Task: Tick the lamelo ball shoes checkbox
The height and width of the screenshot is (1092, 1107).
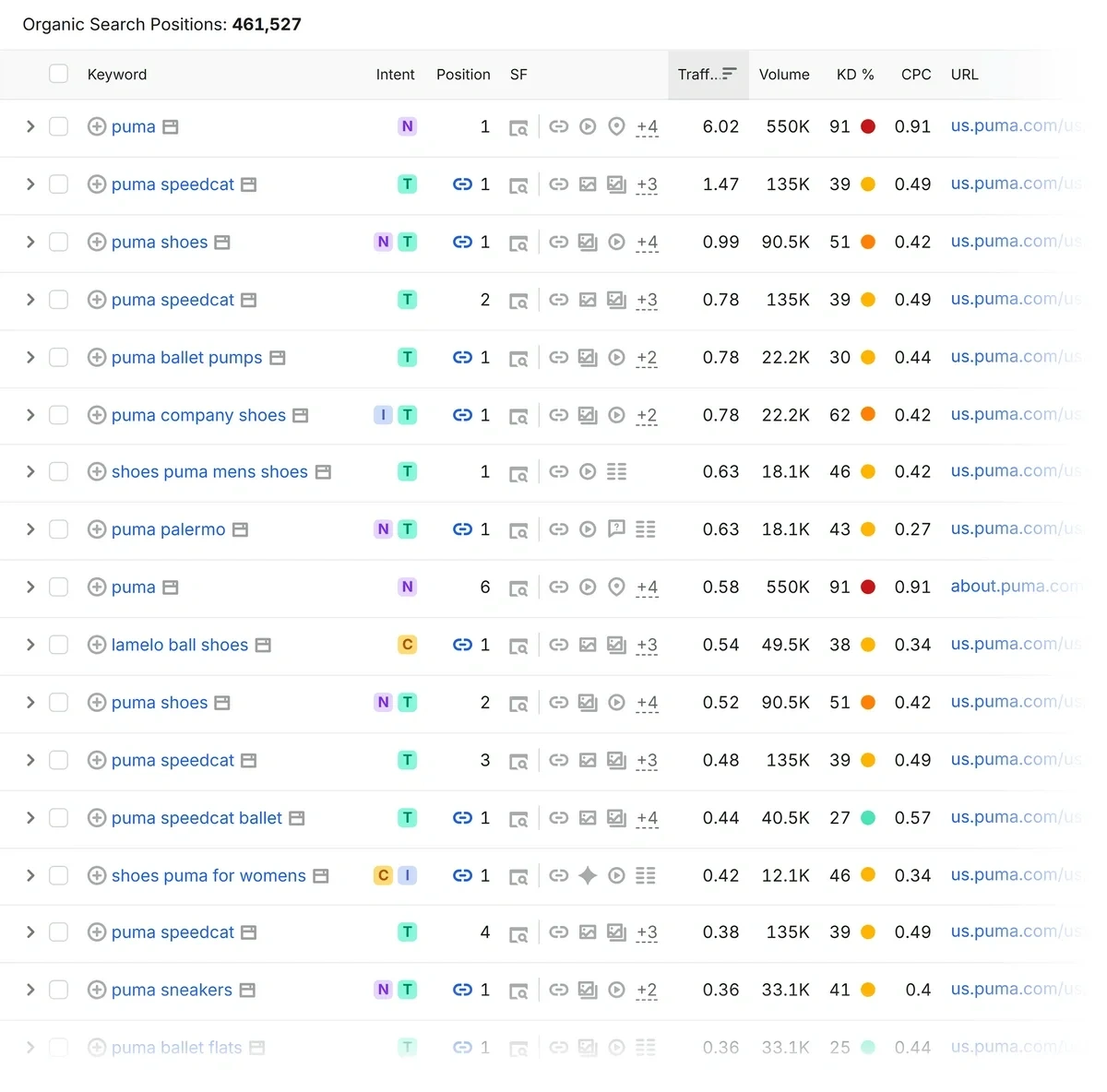Action: click(x=59, y=645)
